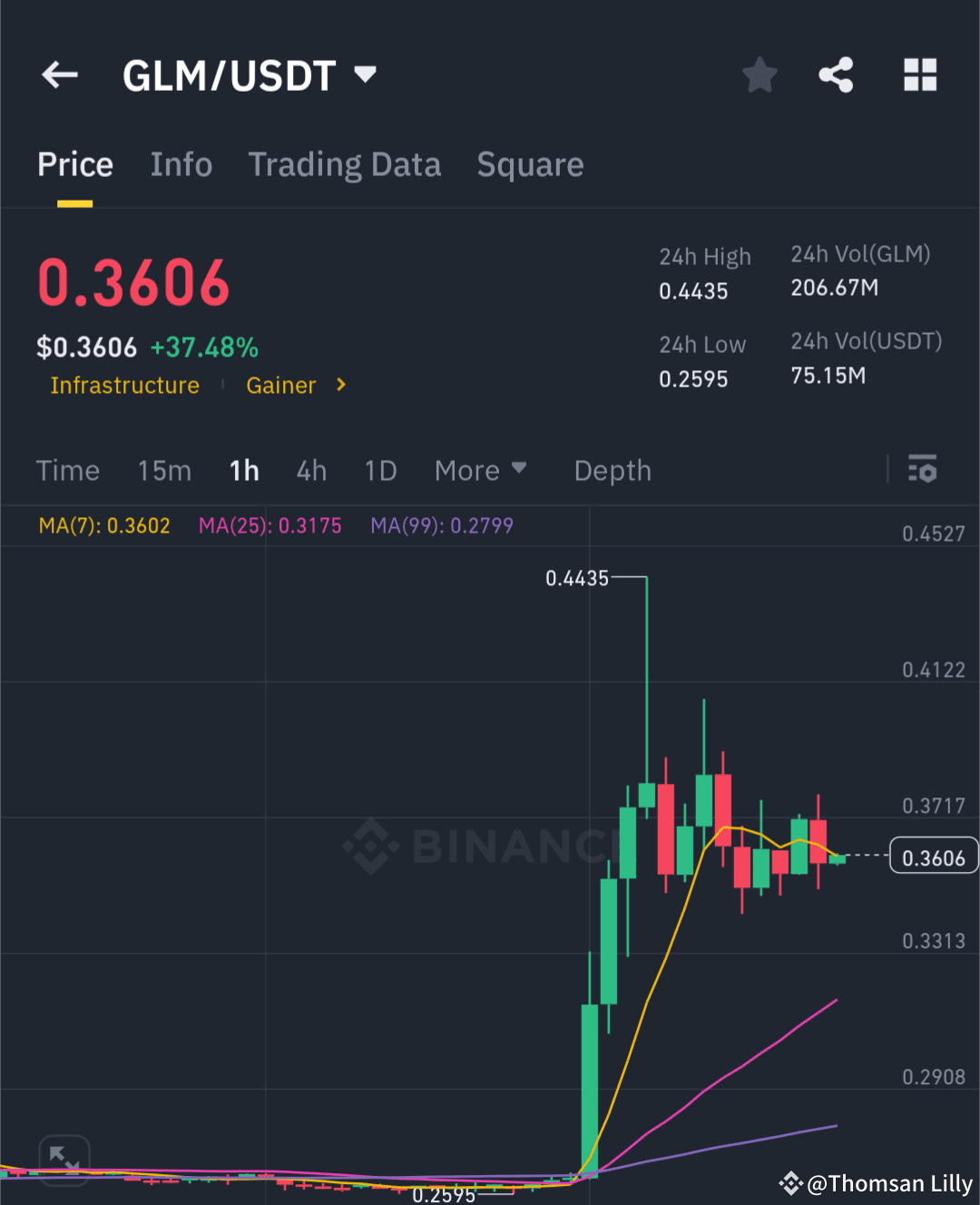Viewport: 980px width, 1205px height.
Task: Enable the 4h timeframe view
Action: pyautogui.click(x=311, y=470)
